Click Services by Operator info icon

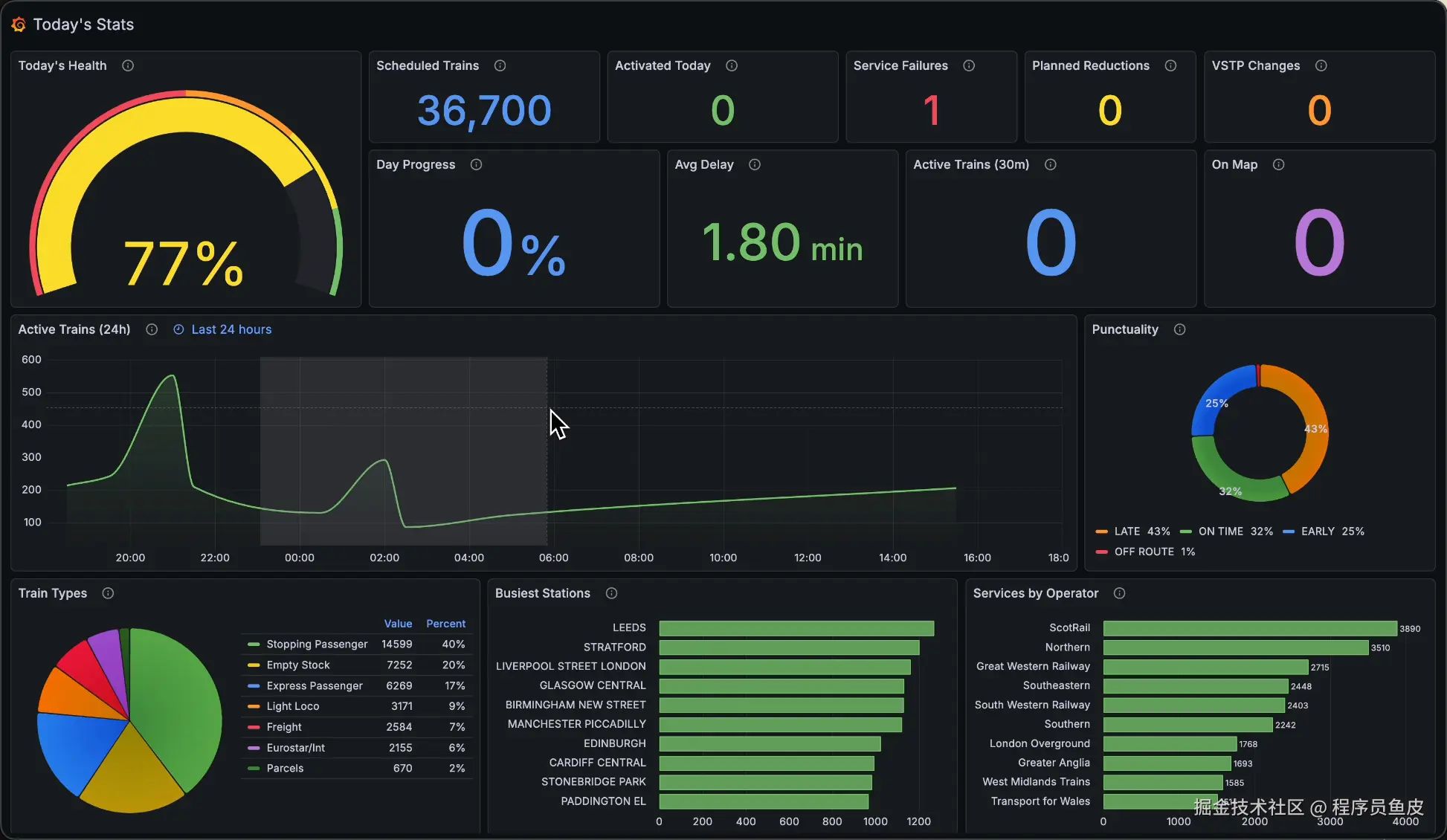[x=1120, y=593]
